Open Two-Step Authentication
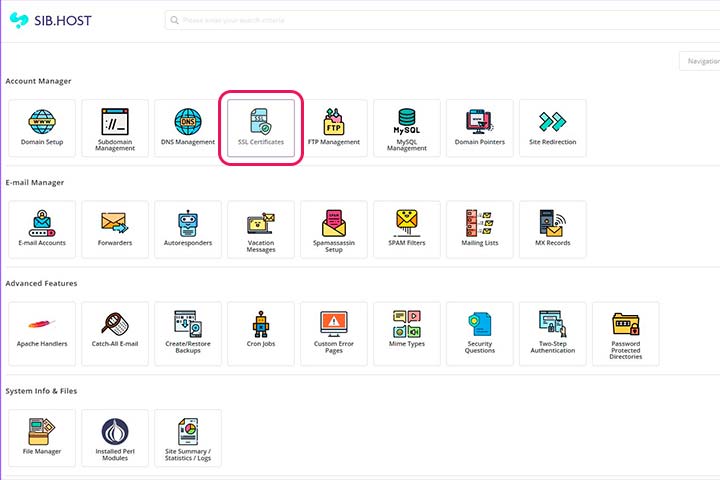 pos(553,333)
